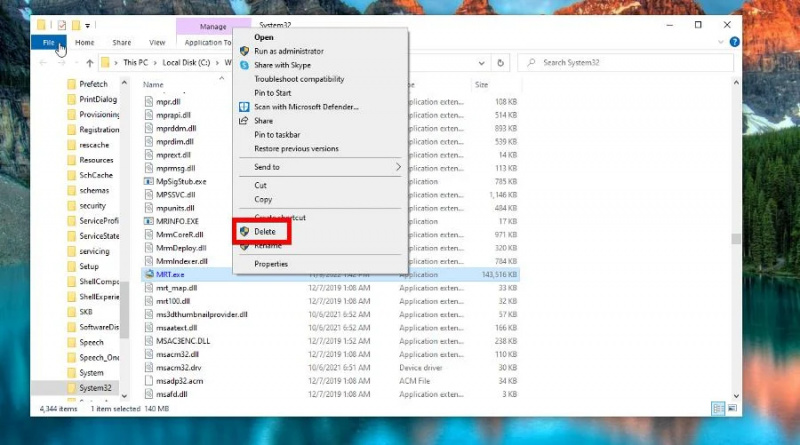Screen dimensions: 800x445
Task: Click the MRT.exe file icon
Action: pyautogui.click(x=149, y=275)
